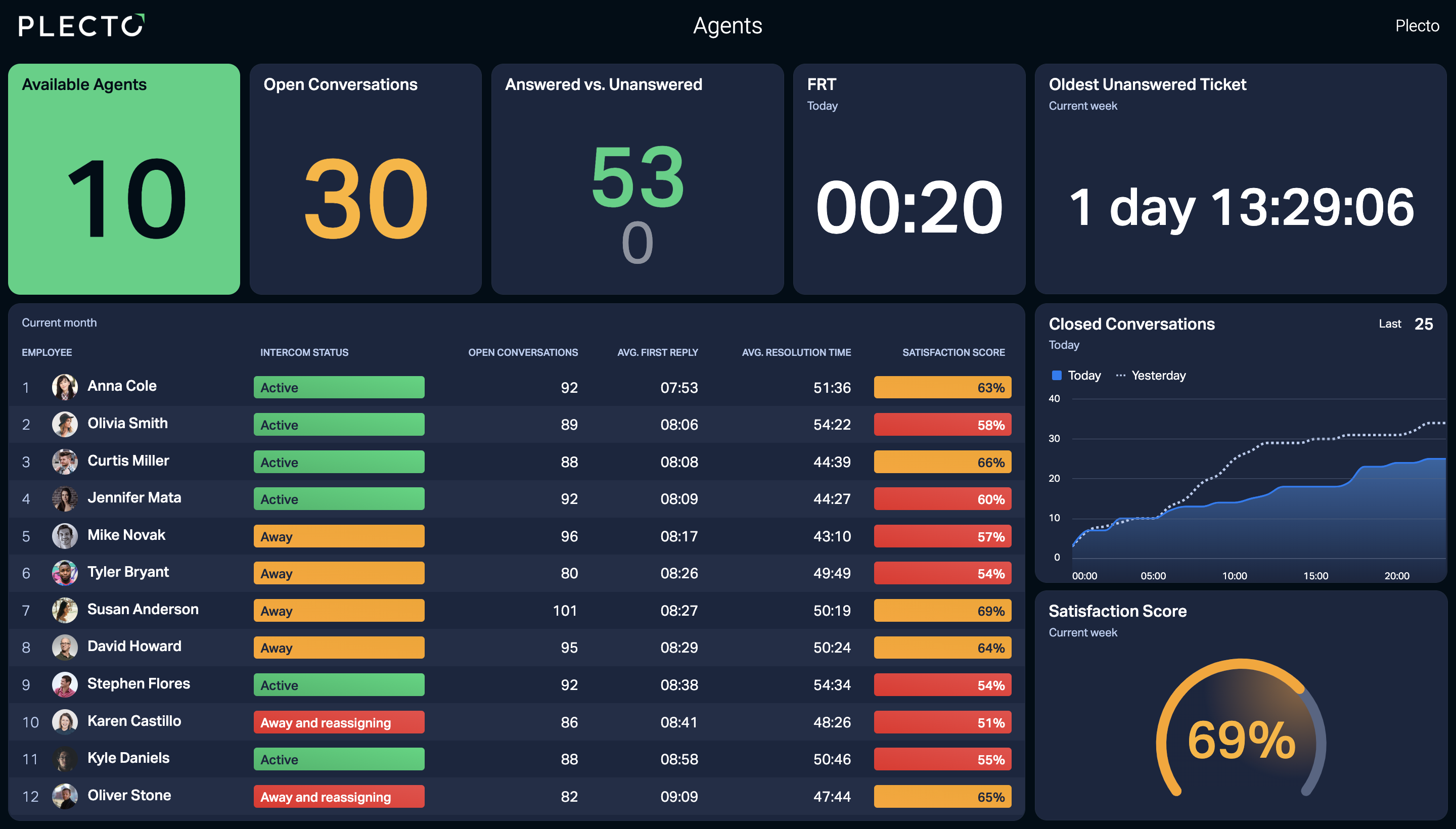The image size is (1456, 829).
Task: Click Susan Anderson's 69% satisfaction bar
Action: point(942,610)
